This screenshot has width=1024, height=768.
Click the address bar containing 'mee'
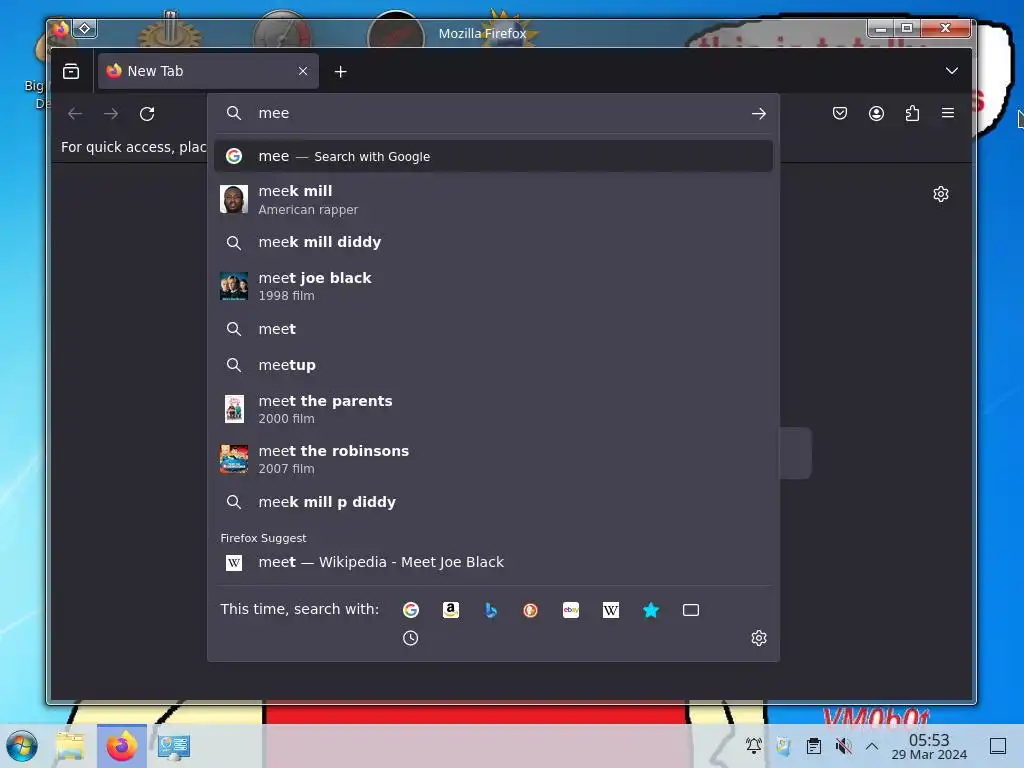click(x=493, y=113)
